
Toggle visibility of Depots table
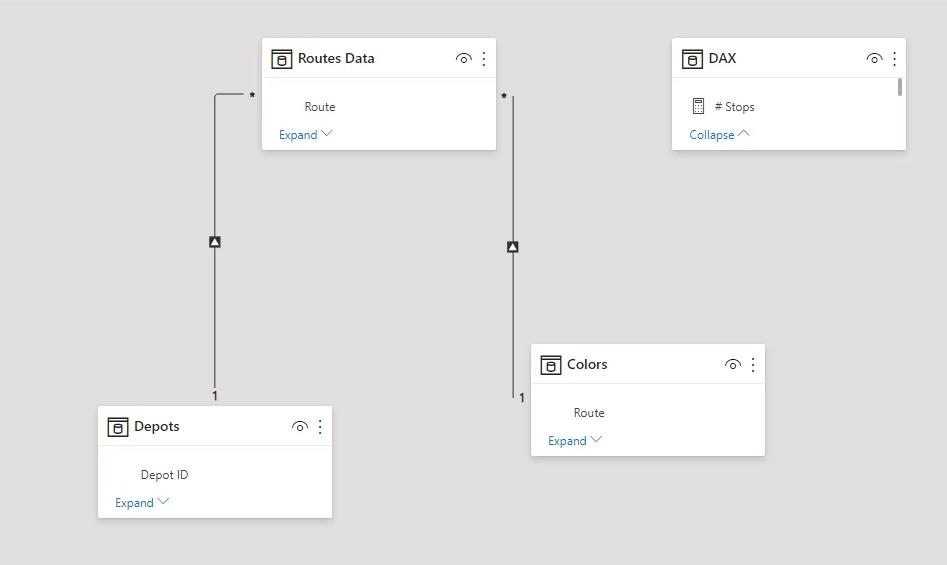300,427
